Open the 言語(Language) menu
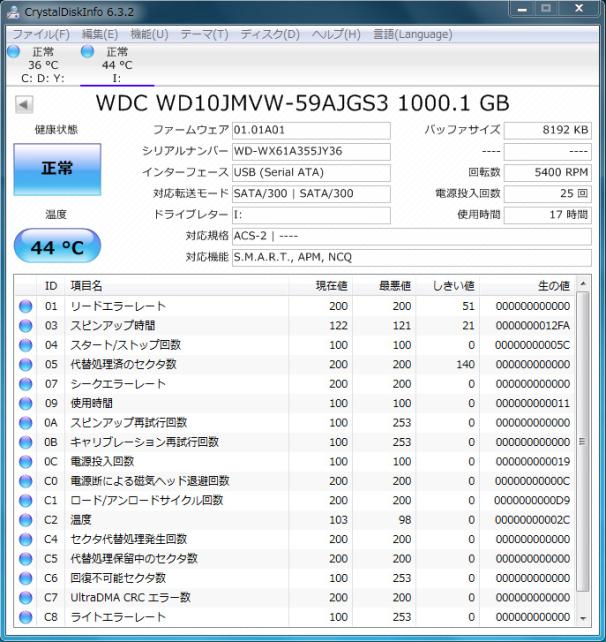Image resolution: width=606 pixels, height=642 pixels. click(413, 34)
